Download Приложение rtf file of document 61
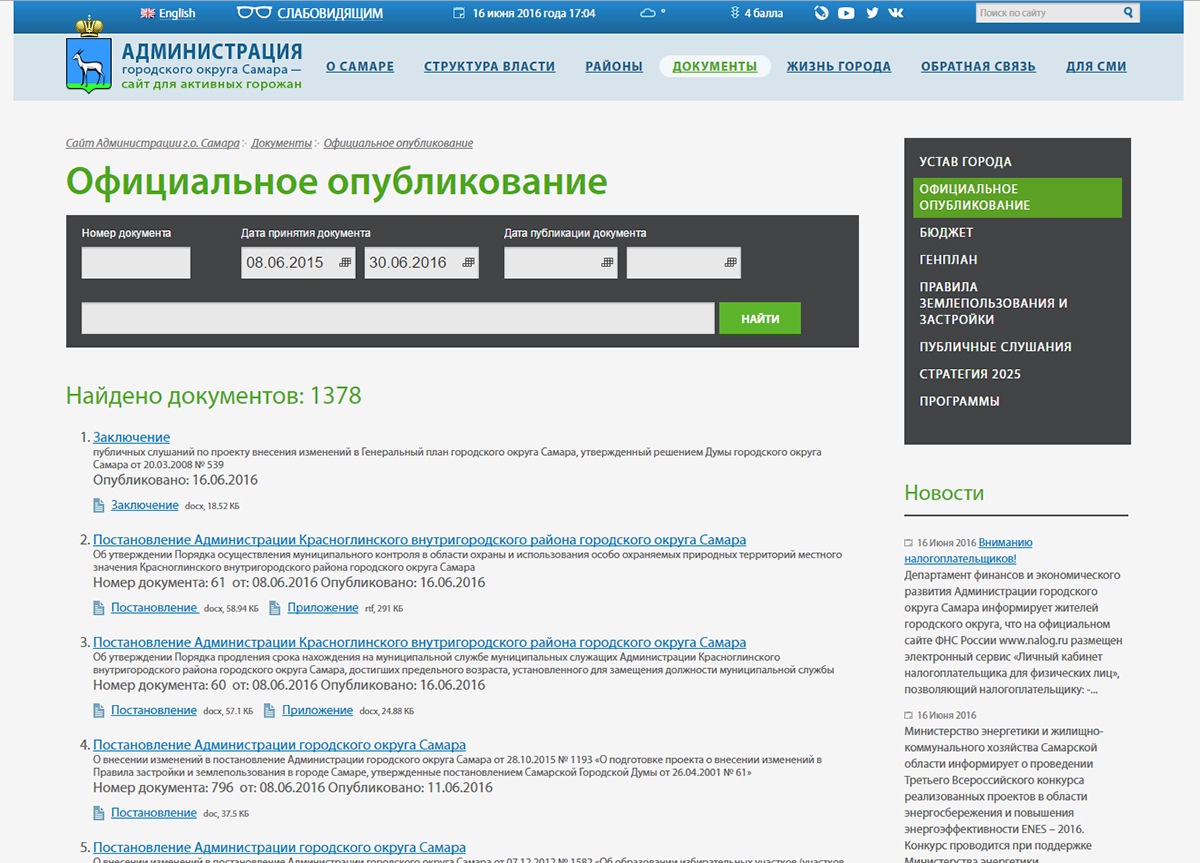The height and width of the screenshot is (863, 1200). (322, 607)
